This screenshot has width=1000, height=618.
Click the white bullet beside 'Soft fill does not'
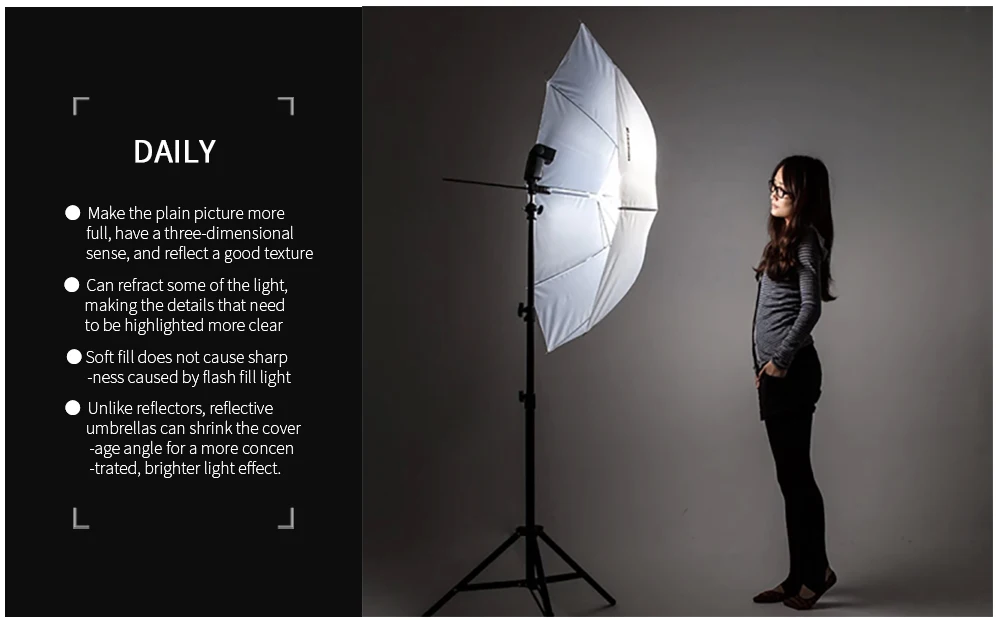point(74,357)
